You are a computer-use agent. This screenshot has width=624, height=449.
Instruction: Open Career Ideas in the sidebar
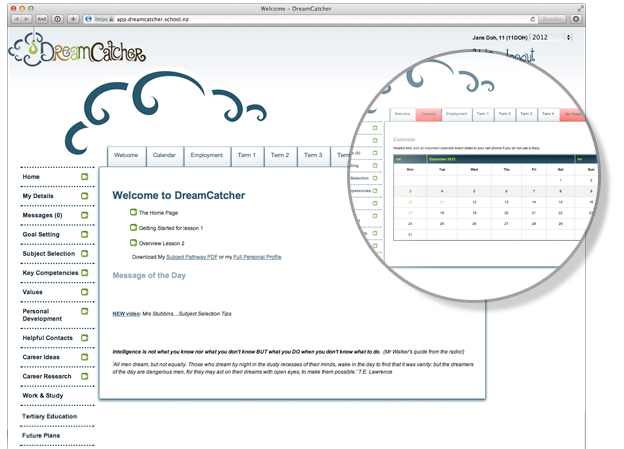(41, 357)
